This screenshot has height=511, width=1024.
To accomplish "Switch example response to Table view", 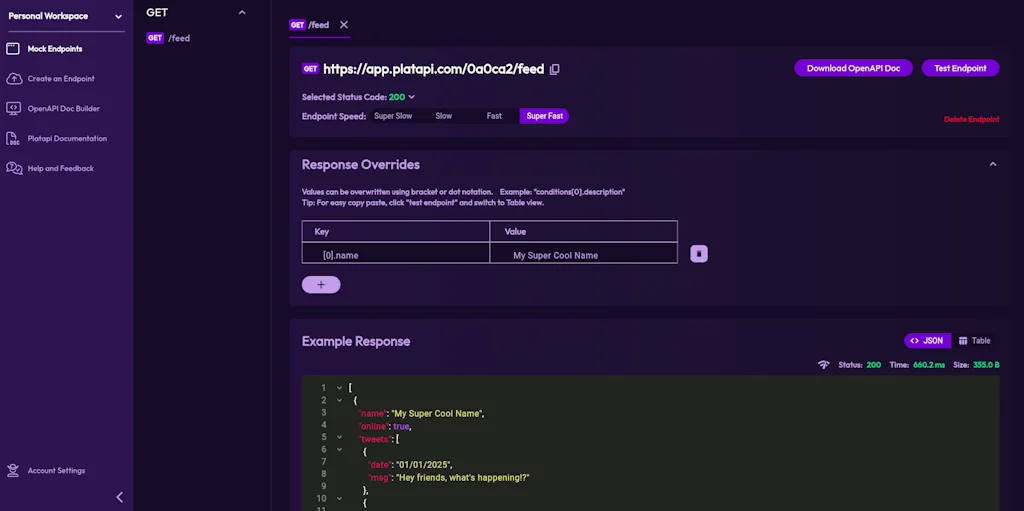I will 974,340.
